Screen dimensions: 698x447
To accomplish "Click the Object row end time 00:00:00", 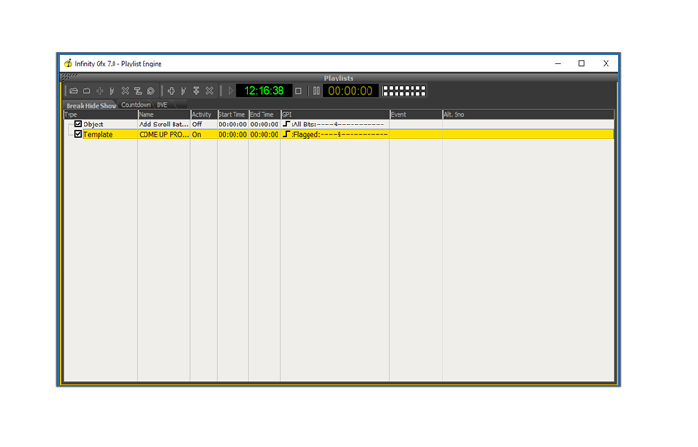I will pyautogui.click(x=264, y=124).
